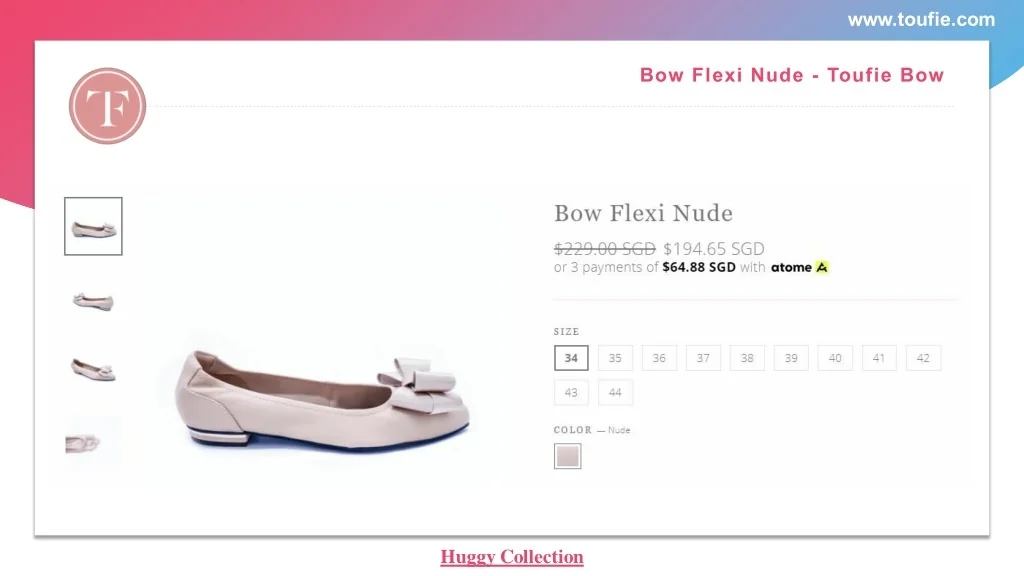Viewport: 1024px width, 576px height.
Task: Select the fourth shoe thumbnail
Action: tap(94, 441)
